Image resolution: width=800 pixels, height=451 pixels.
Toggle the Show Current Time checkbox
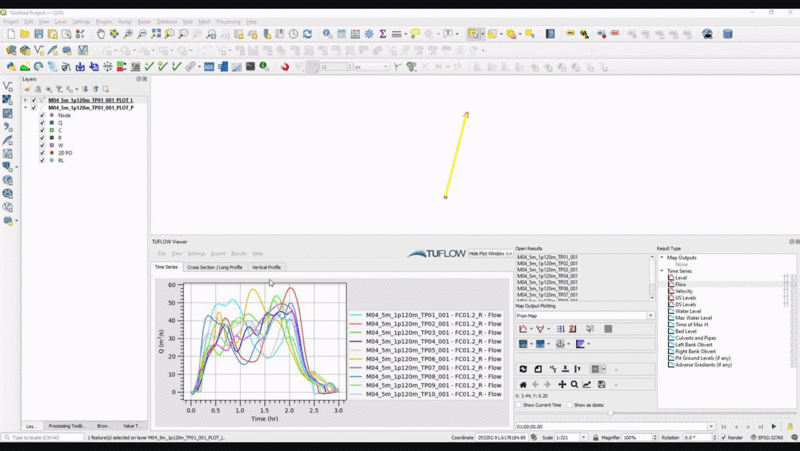[520, 405]
